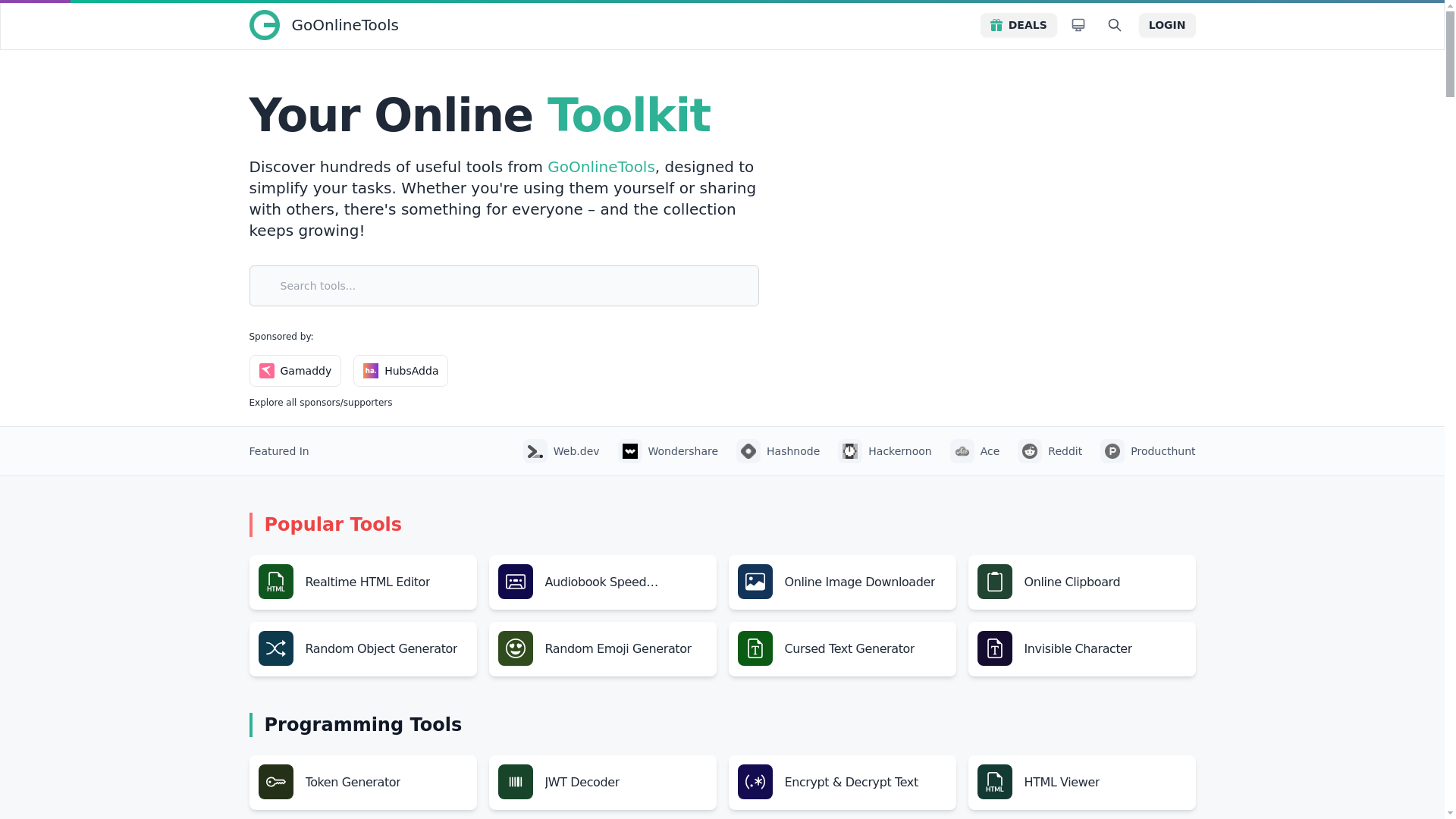Open Encrypt & Decrypt Text icon
The height and width of the screenshot is (819, 1456).
click(755, 782)
